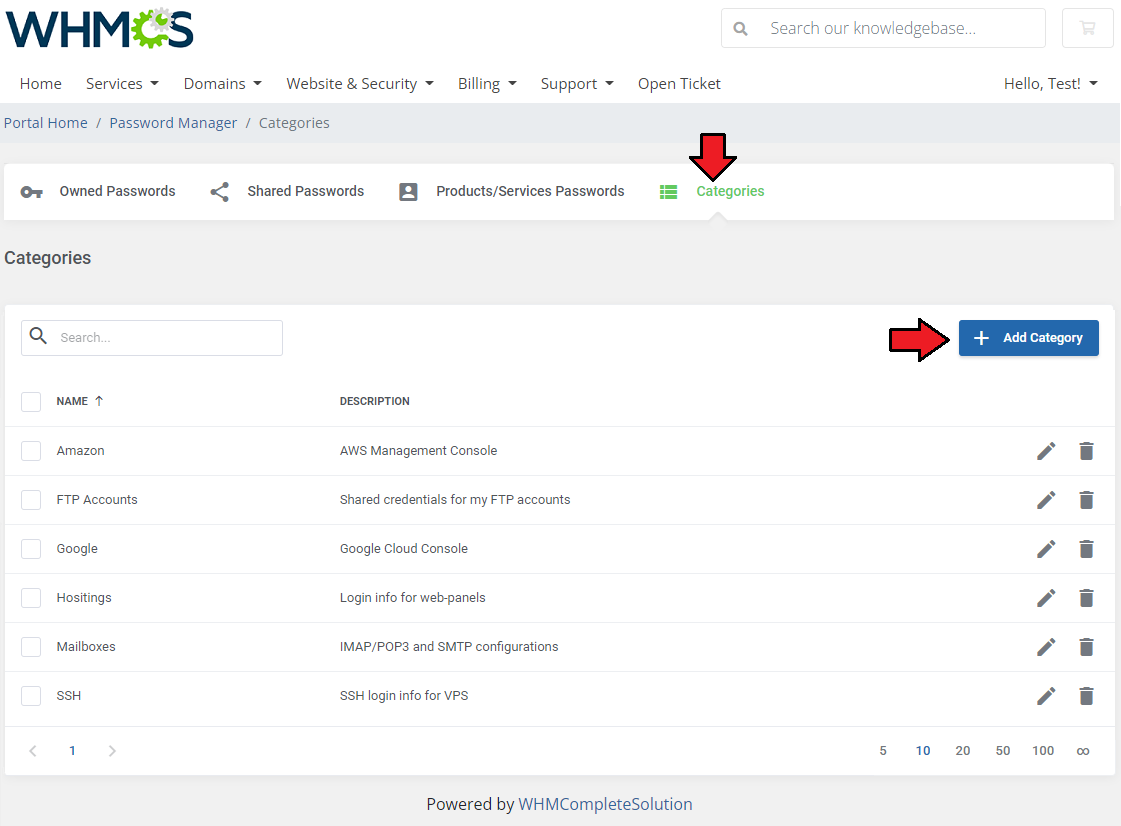Select the Google row checkbox
1121x826 pixels.
pos(31,549)
